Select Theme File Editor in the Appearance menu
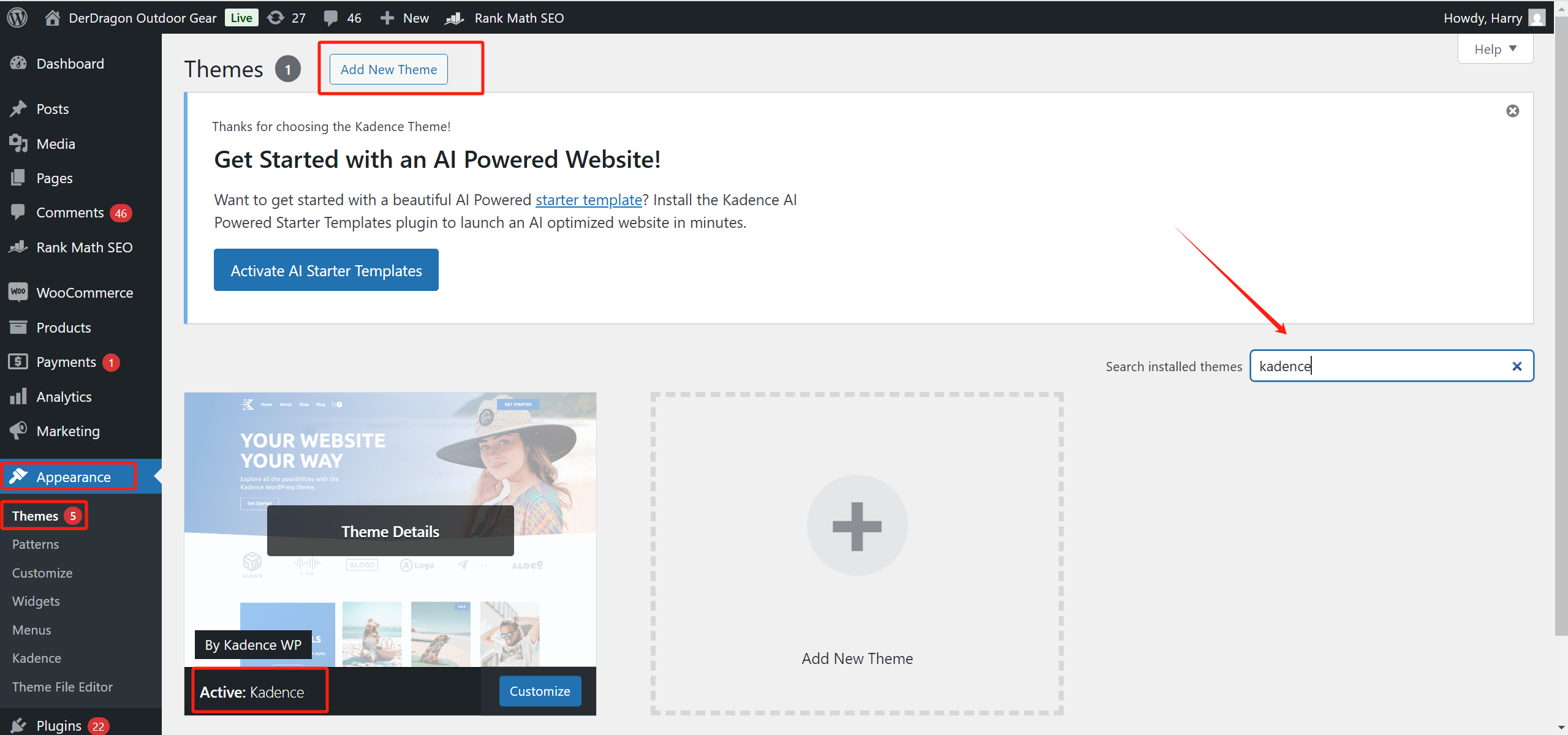The height and width of the screenshot is (735, 1568). (x=62, y=687)
